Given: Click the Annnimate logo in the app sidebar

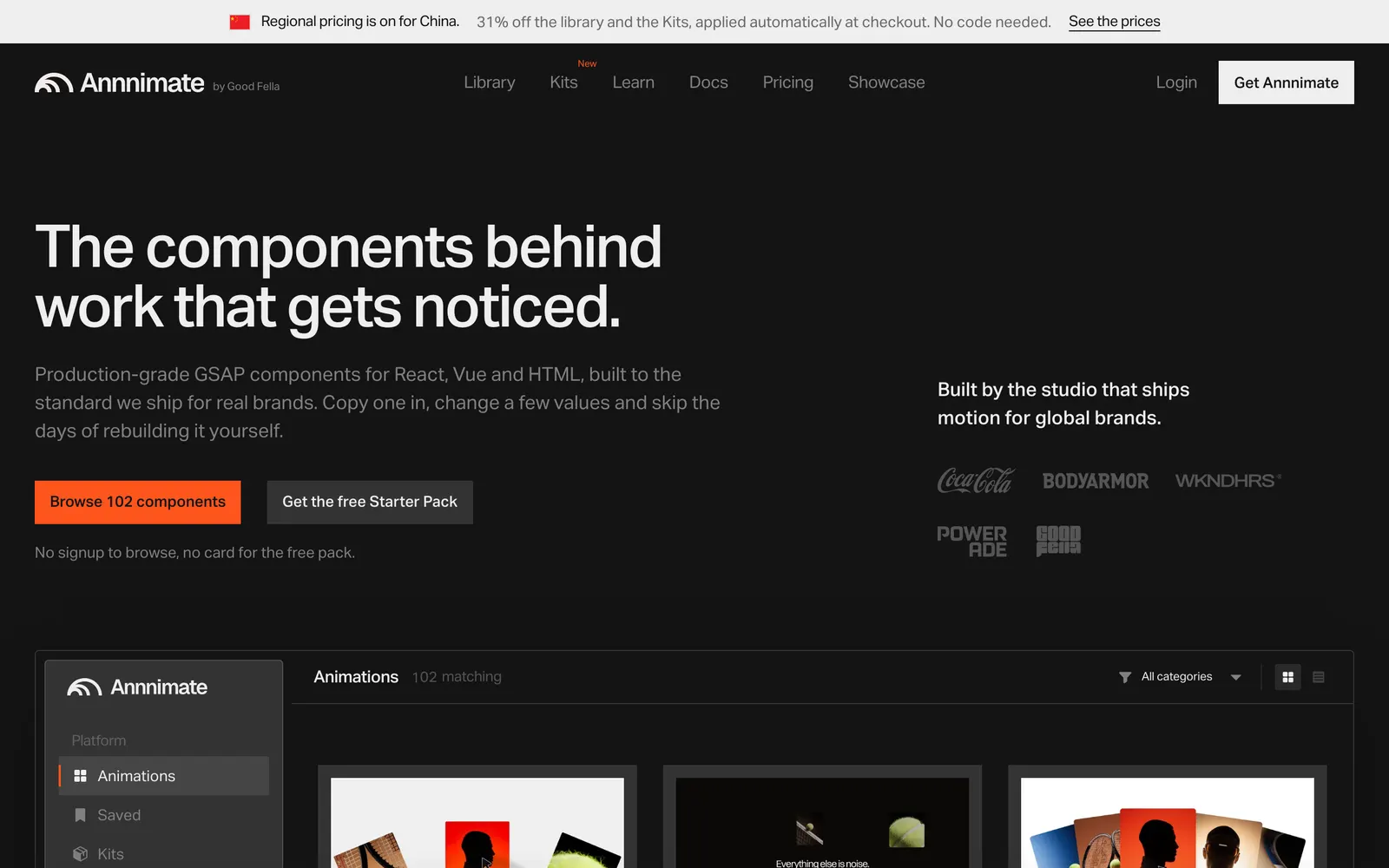Looking at the screenshot, I should (x=137, y=687).
